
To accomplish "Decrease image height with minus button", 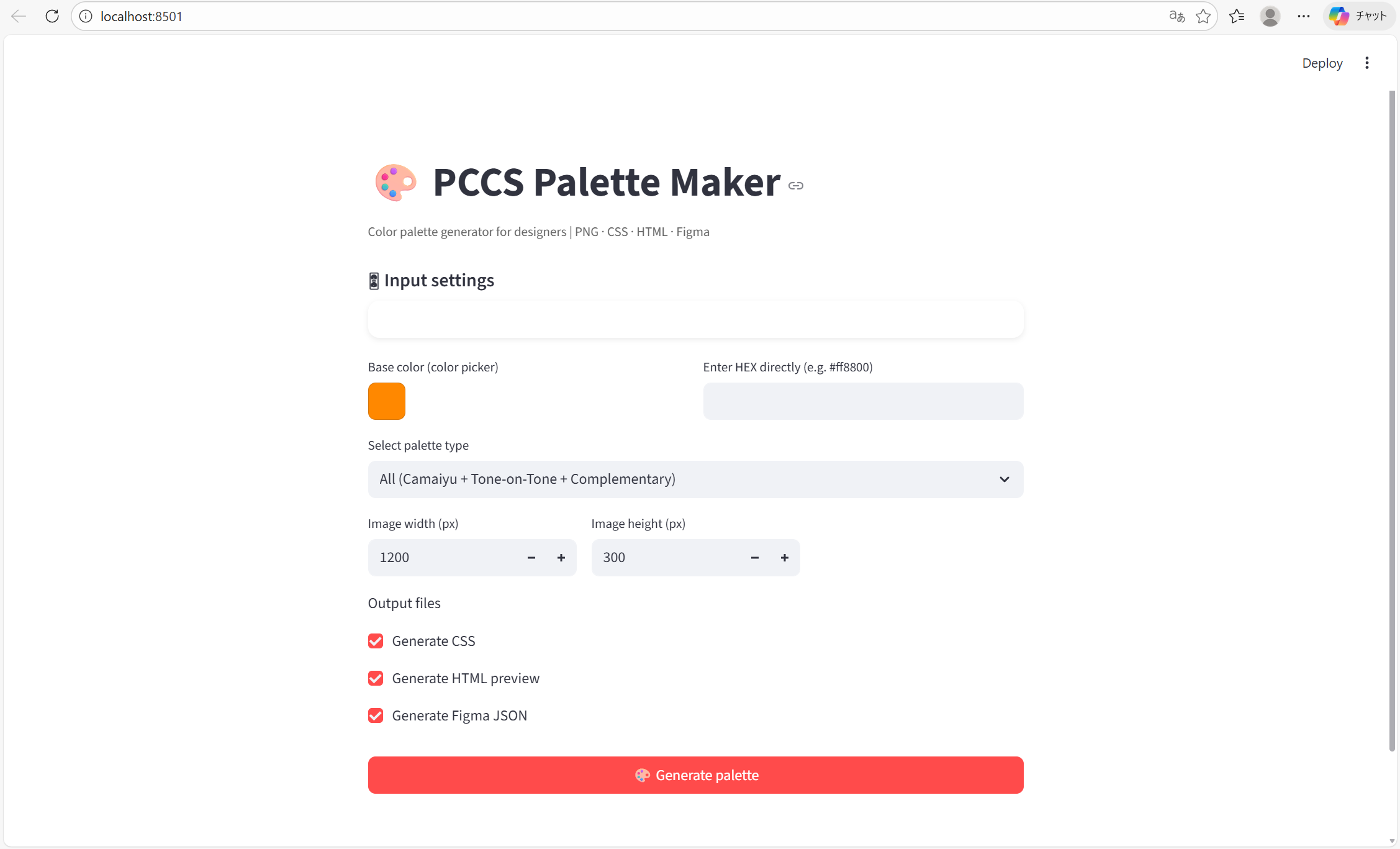I will (x=755, y=558).
